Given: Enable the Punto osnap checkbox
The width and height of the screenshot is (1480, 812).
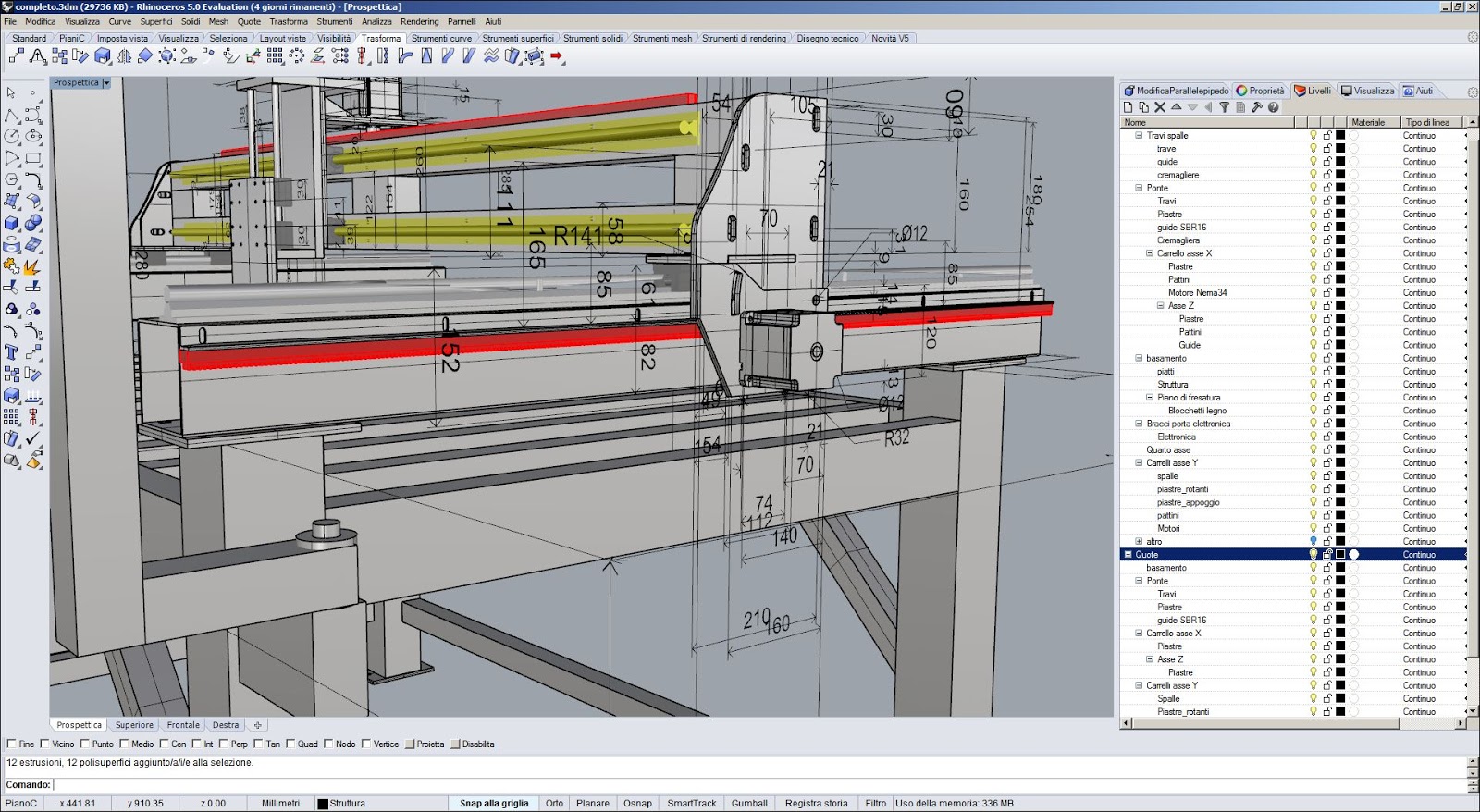Looking at the screenshot, I should pos(85,744).
